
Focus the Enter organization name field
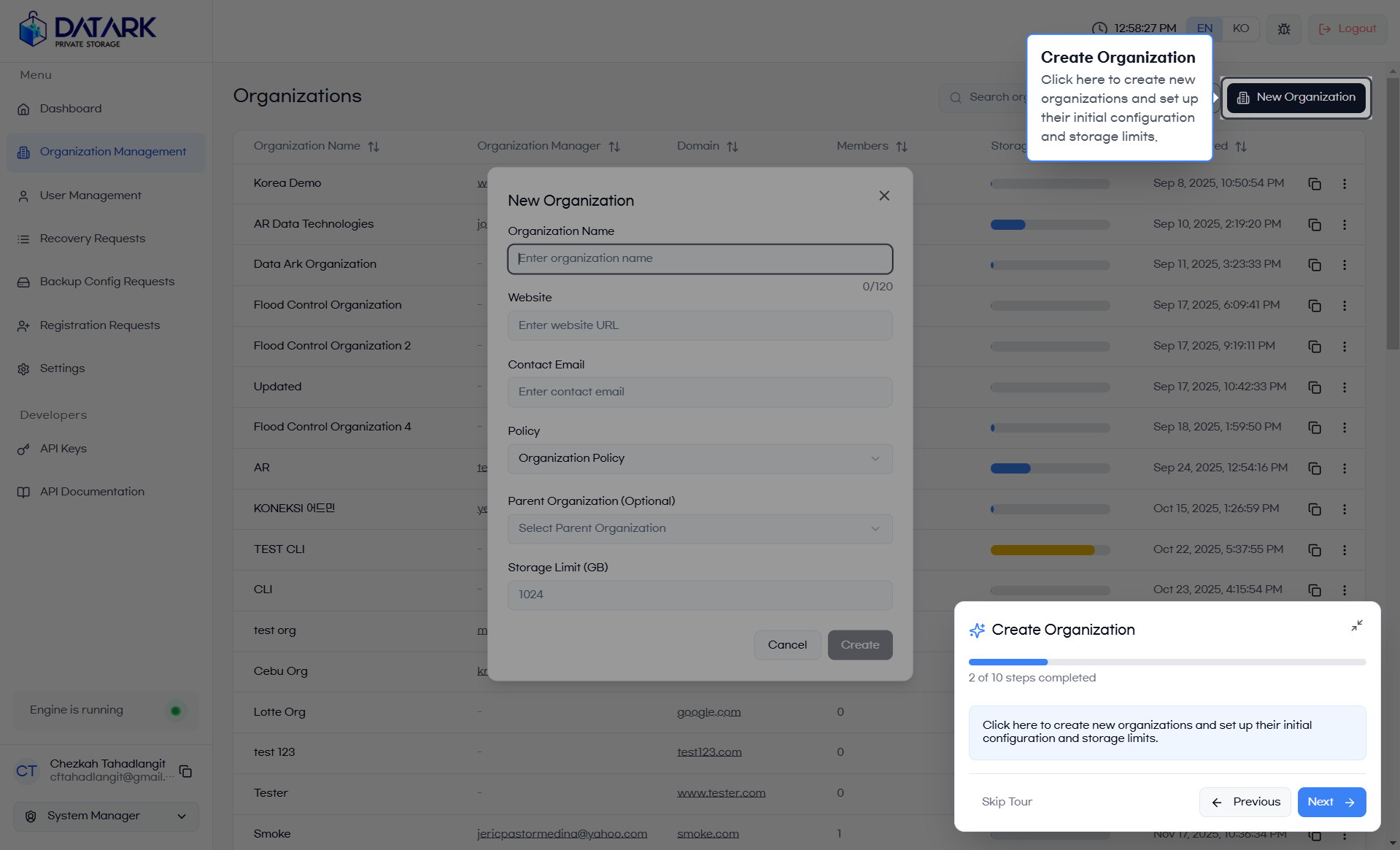point(699,258)
